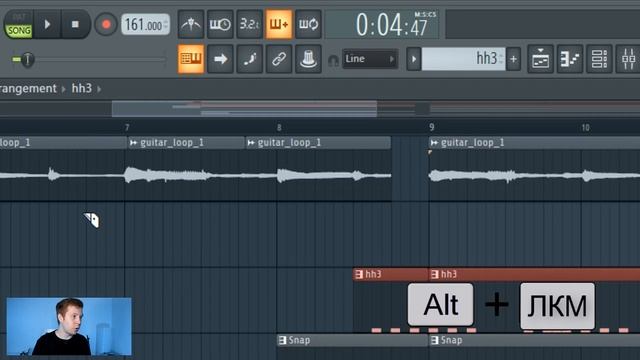Click bar 9 on the timeline ruler

pyautogui.click(x=431, y=128)
